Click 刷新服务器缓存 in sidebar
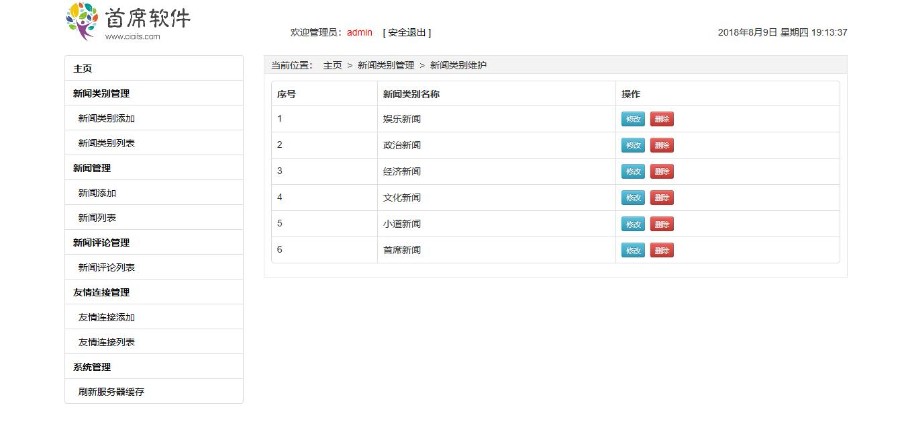Viewport: 900px width, 426px height. pyautogui.click(x=154, y=392)
